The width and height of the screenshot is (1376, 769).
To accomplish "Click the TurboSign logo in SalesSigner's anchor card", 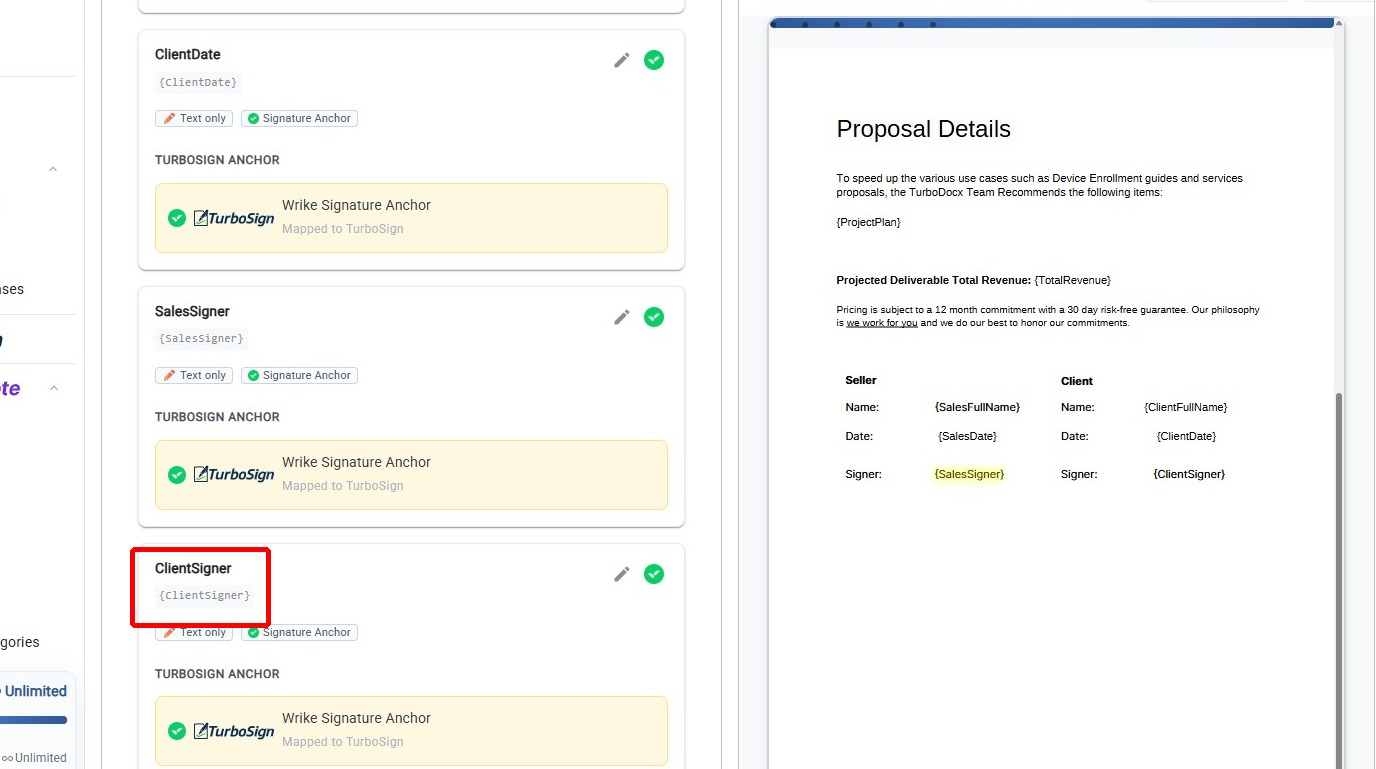I will 234,474.
